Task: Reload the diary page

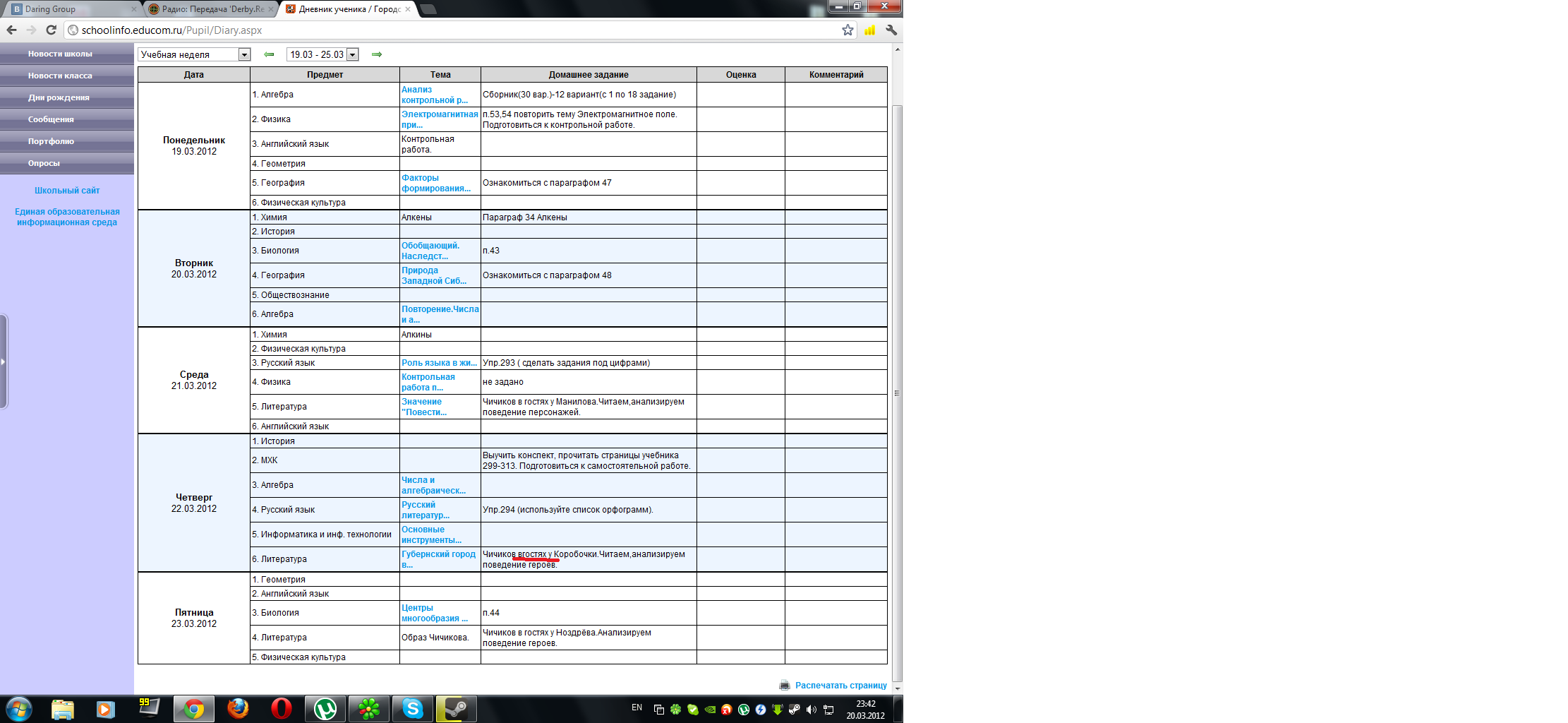Action: 51,30
